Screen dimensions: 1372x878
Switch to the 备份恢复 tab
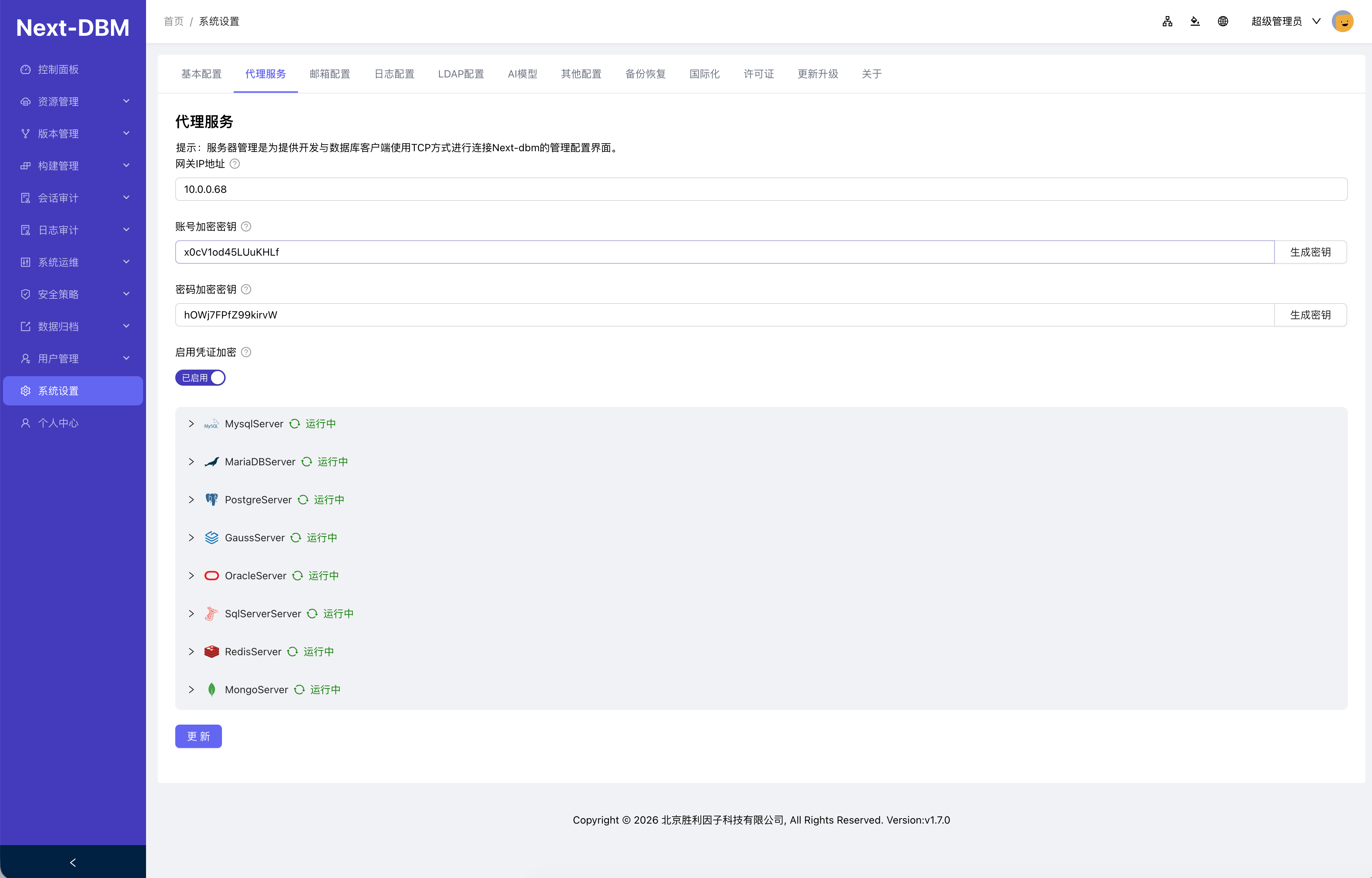(645, 74)
